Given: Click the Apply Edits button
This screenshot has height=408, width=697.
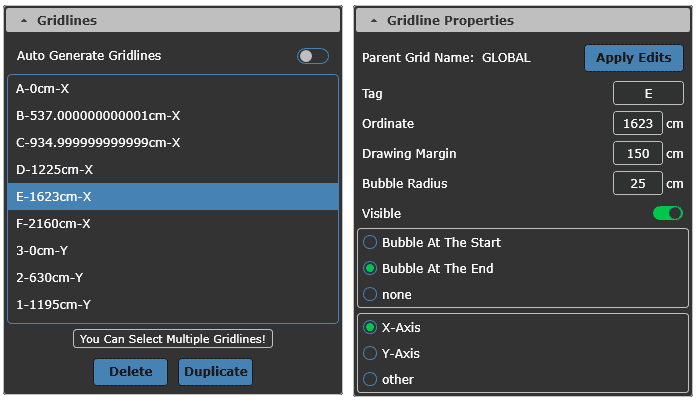Looking at the screenshot, I should click(x=634, y=58).
